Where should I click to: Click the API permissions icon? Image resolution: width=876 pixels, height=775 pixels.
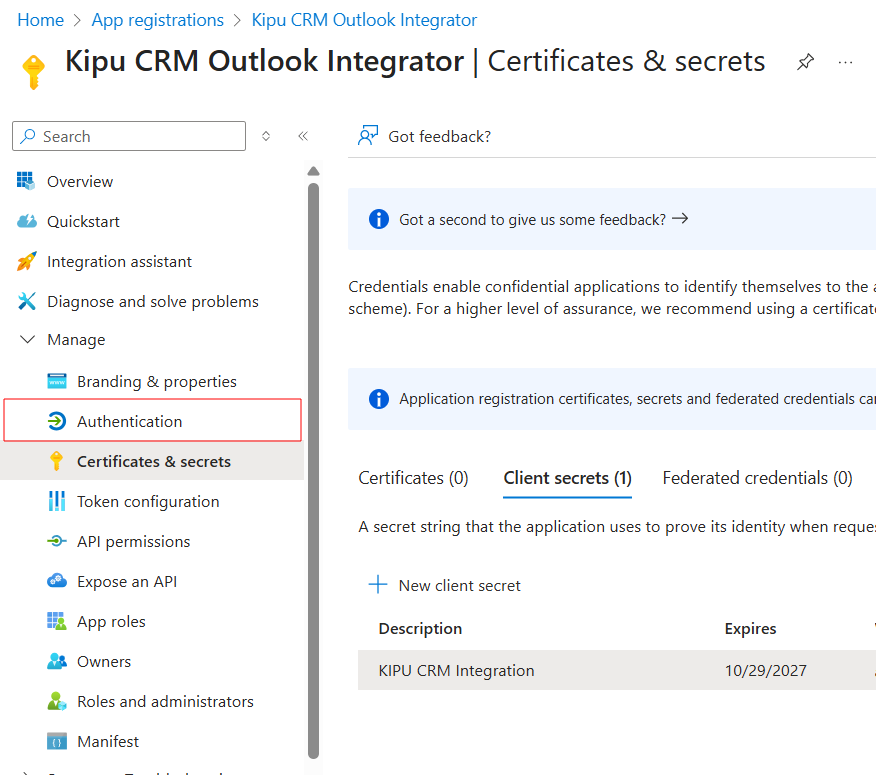(57, 541)
